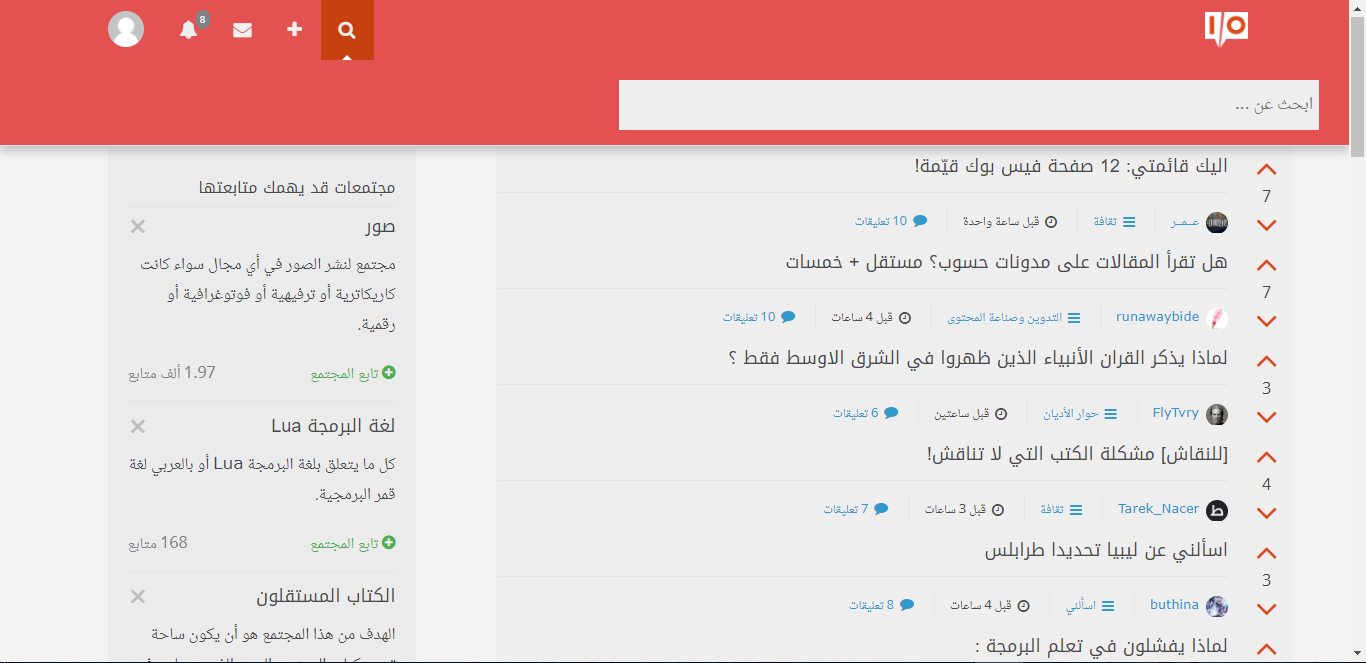The image size is (1366, 663).
Task: Open the 8 تعليقات comments link
Action: tap(882, 605)
